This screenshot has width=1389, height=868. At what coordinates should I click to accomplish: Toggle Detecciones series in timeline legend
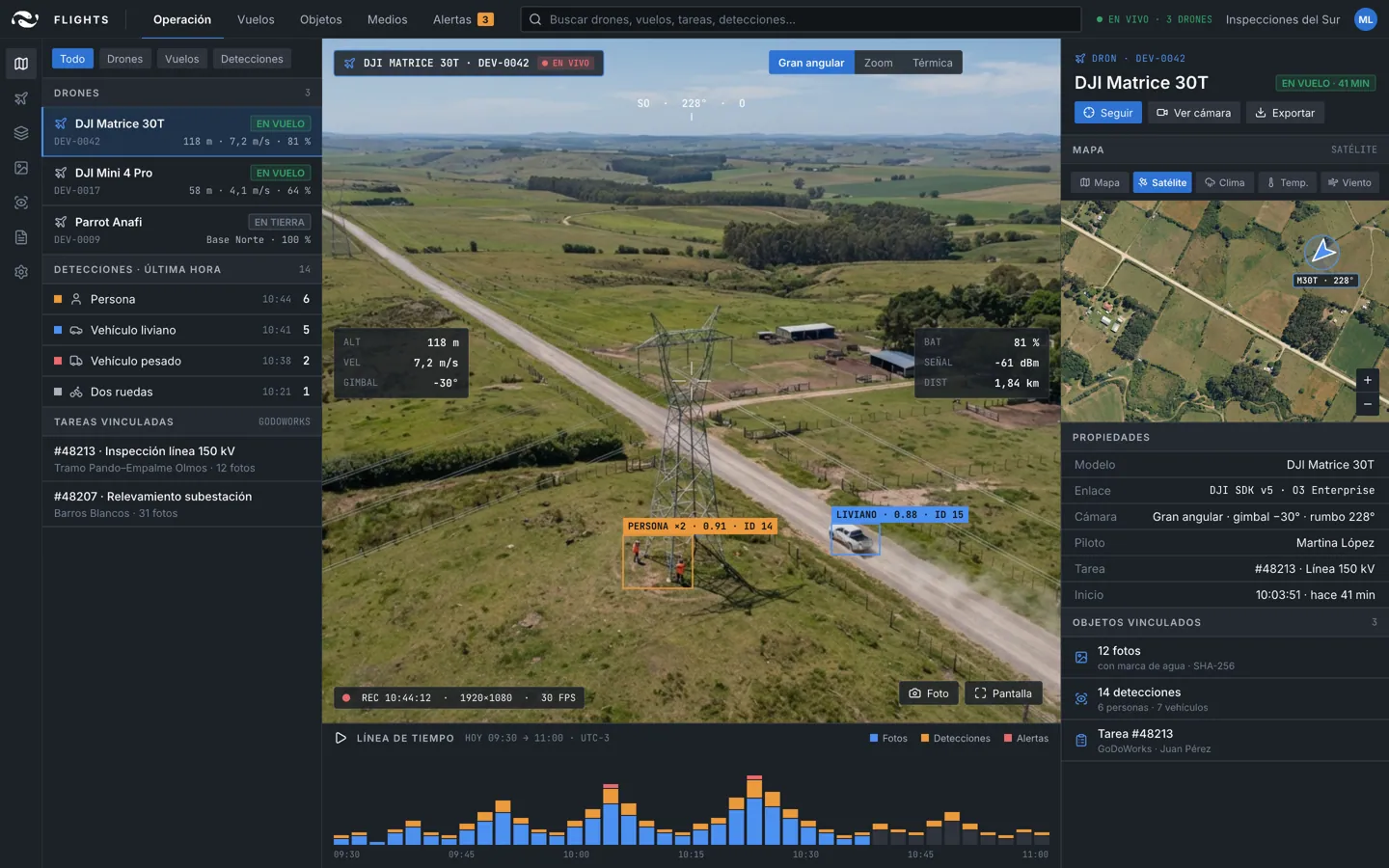(955, 738)
